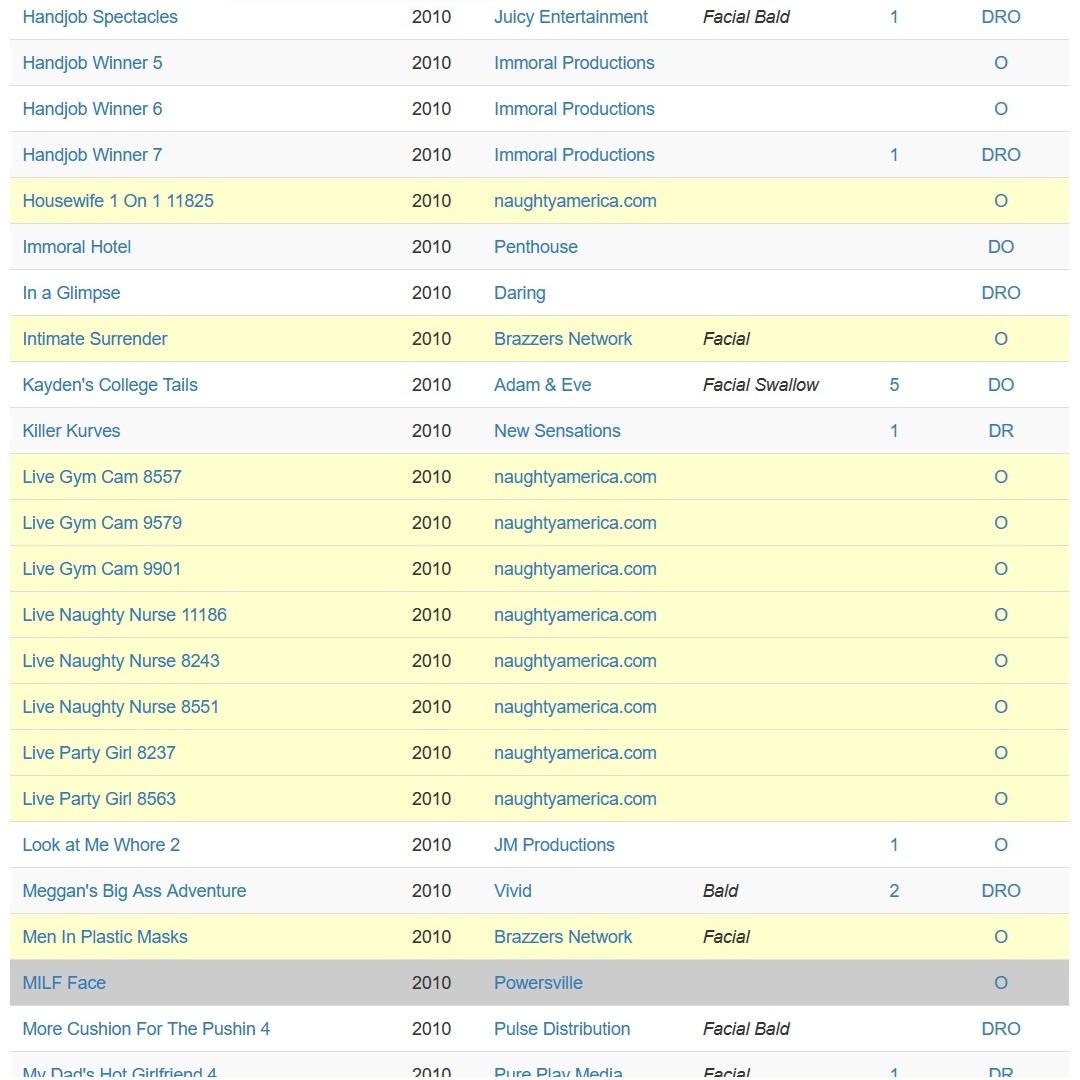Open the New Sensations distributor page
The width and height of the screenshot is (1080, 1080).
(557, 431)
